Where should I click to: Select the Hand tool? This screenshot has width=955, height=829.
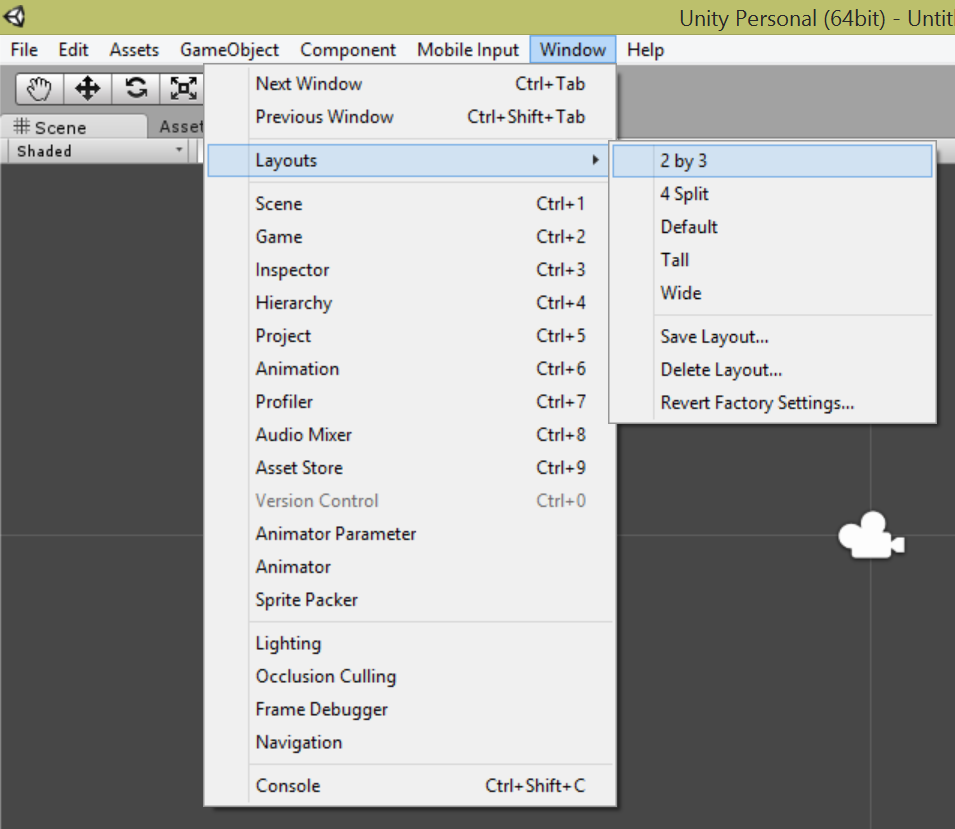coord(40,88)
